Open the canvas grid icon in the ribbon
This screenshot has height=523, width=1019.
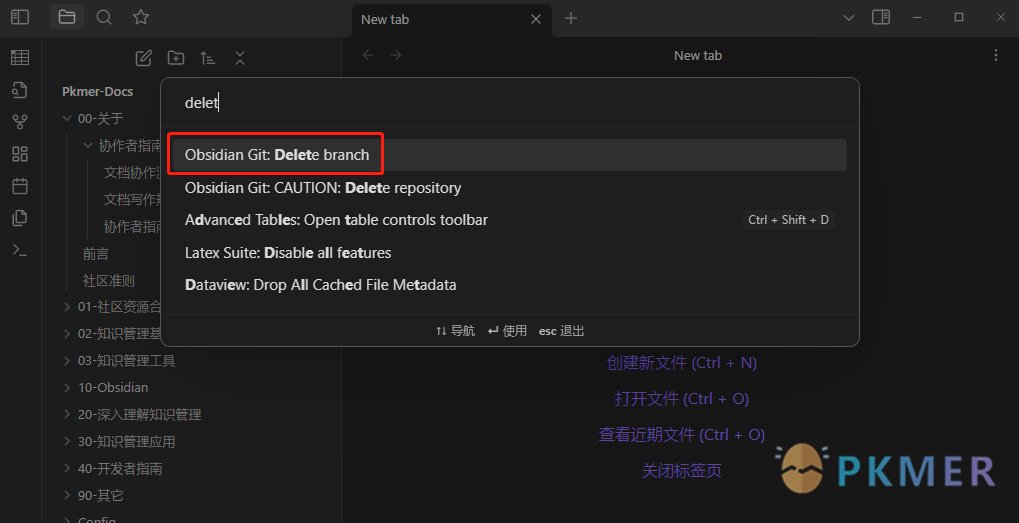(x=20, y=154)
